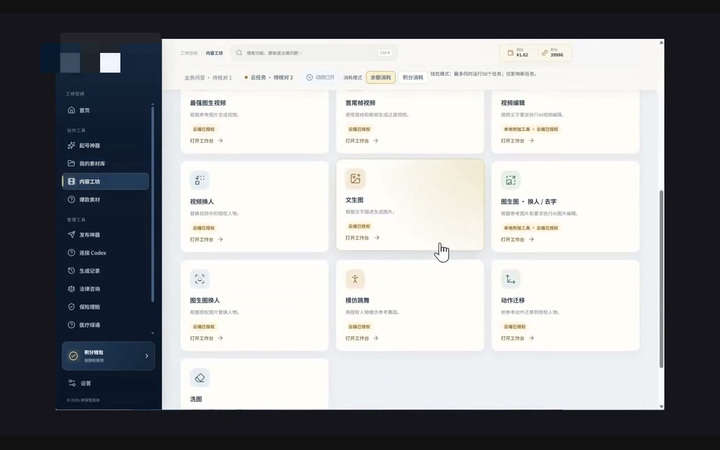Click 视频编辑 card title

point(513,103)
